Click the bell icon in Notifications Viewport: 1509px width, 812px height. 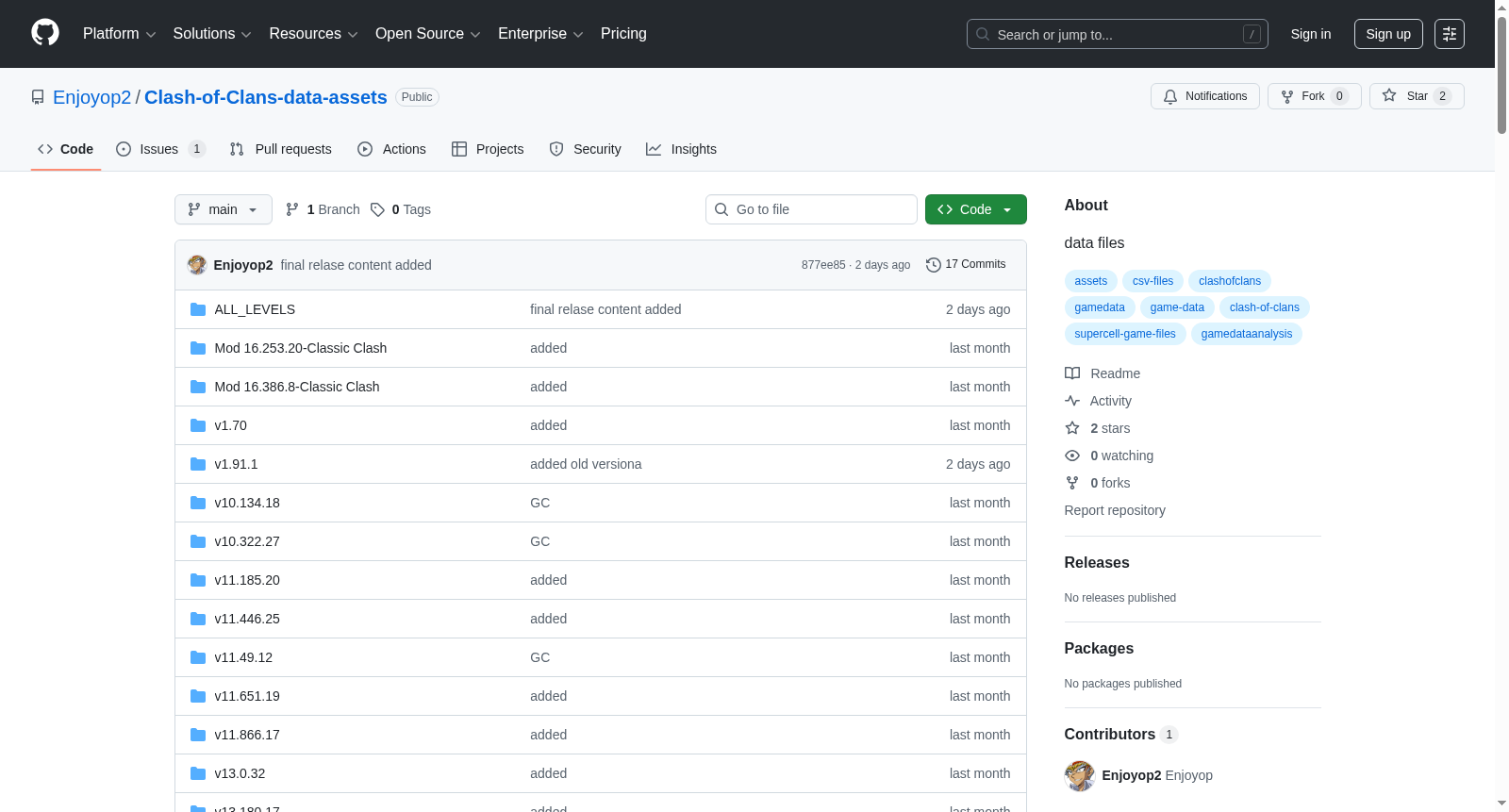pos(1170,96)
